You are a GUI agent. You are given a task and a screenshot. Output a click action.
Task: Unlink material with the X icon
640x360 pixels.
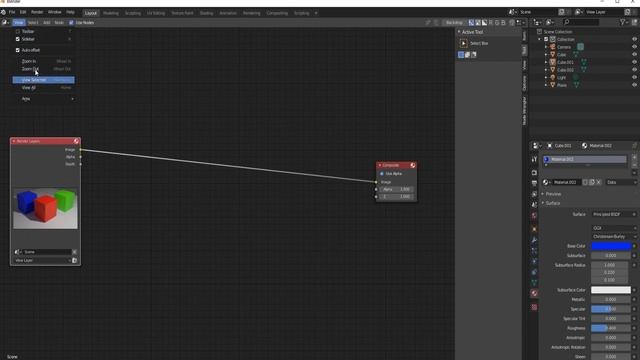[598, 182]
